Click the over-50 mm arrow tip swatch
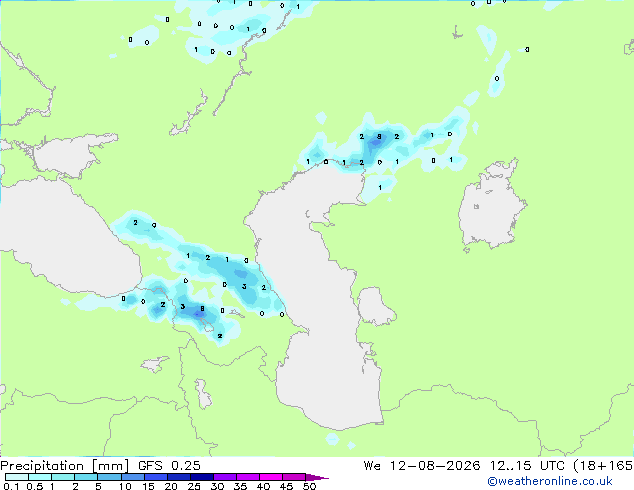This screenshot has height=490, width=634. click(317, 478)
